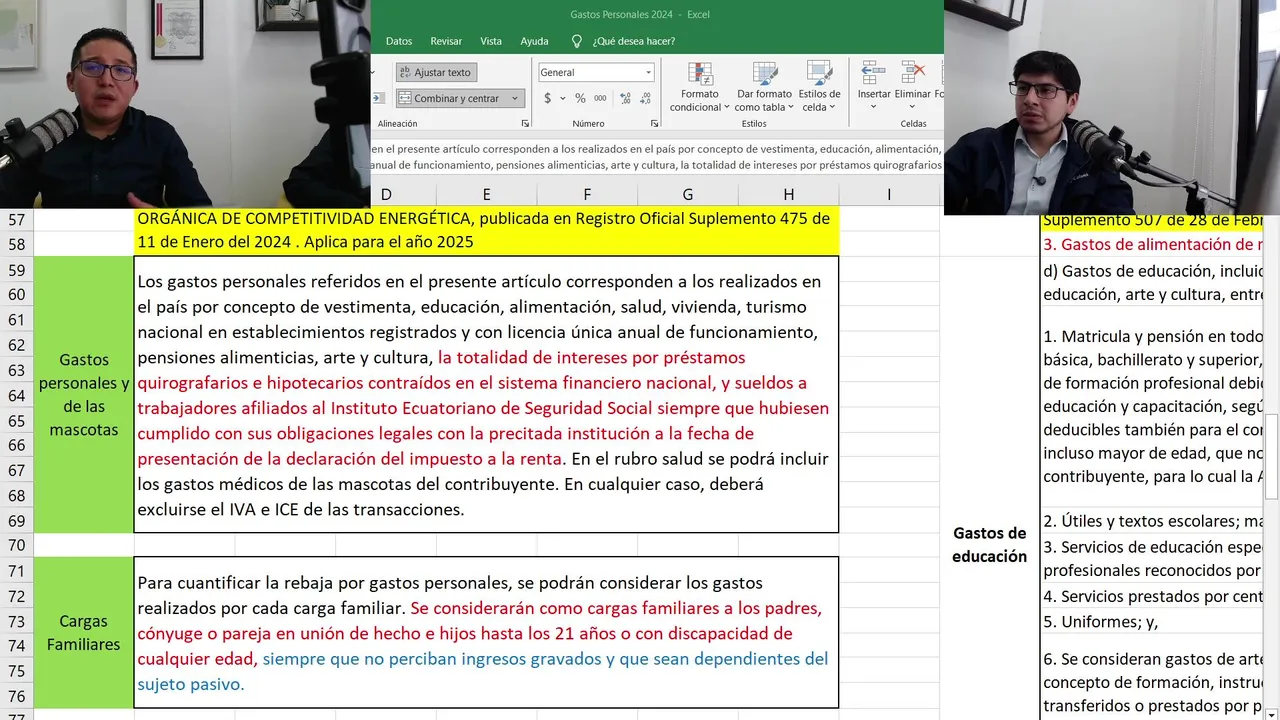Expand the currency format dropdown arrow

562,98
